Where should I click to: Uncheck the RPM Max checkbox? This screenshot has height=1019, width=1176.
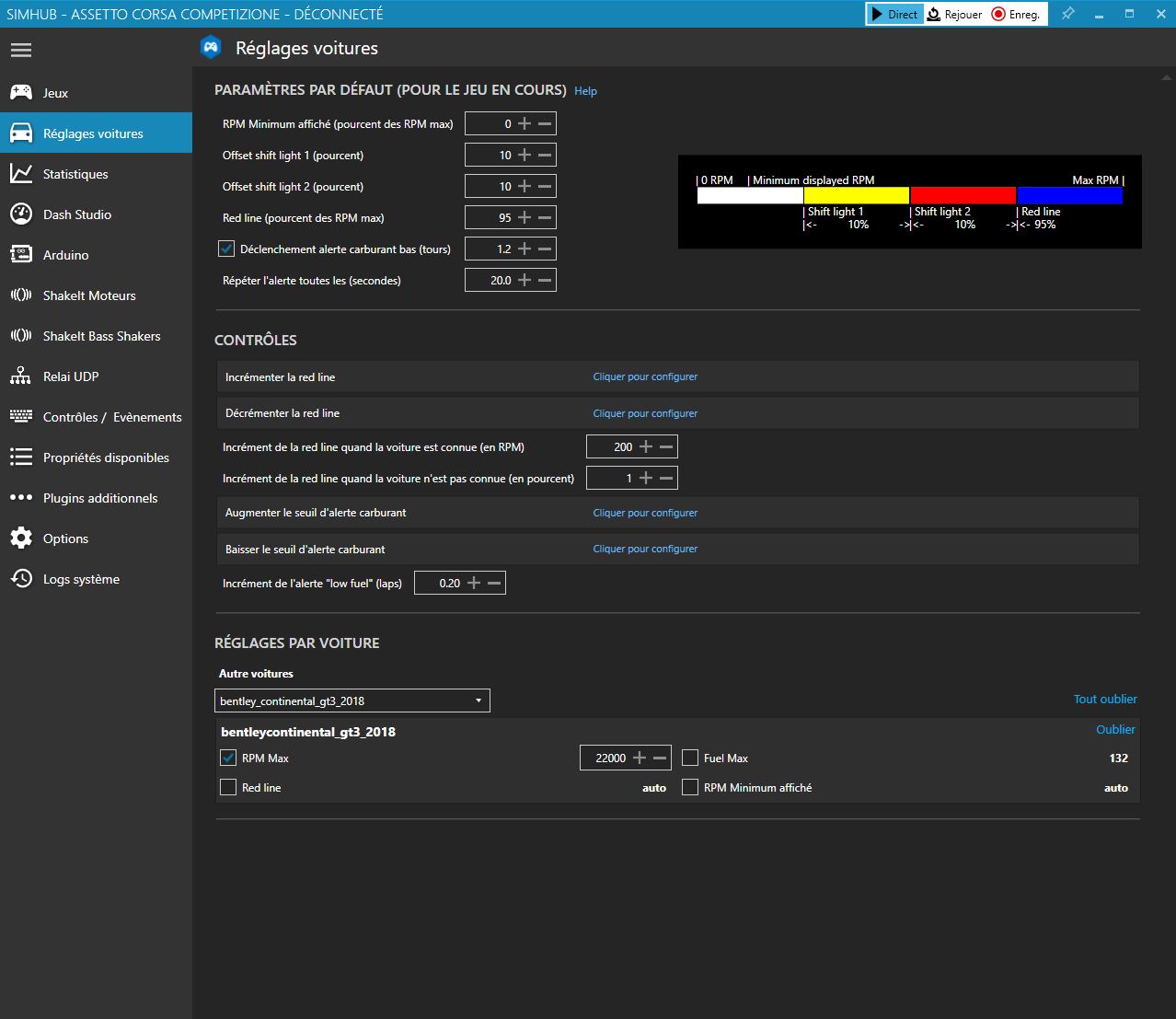(228, 758)
